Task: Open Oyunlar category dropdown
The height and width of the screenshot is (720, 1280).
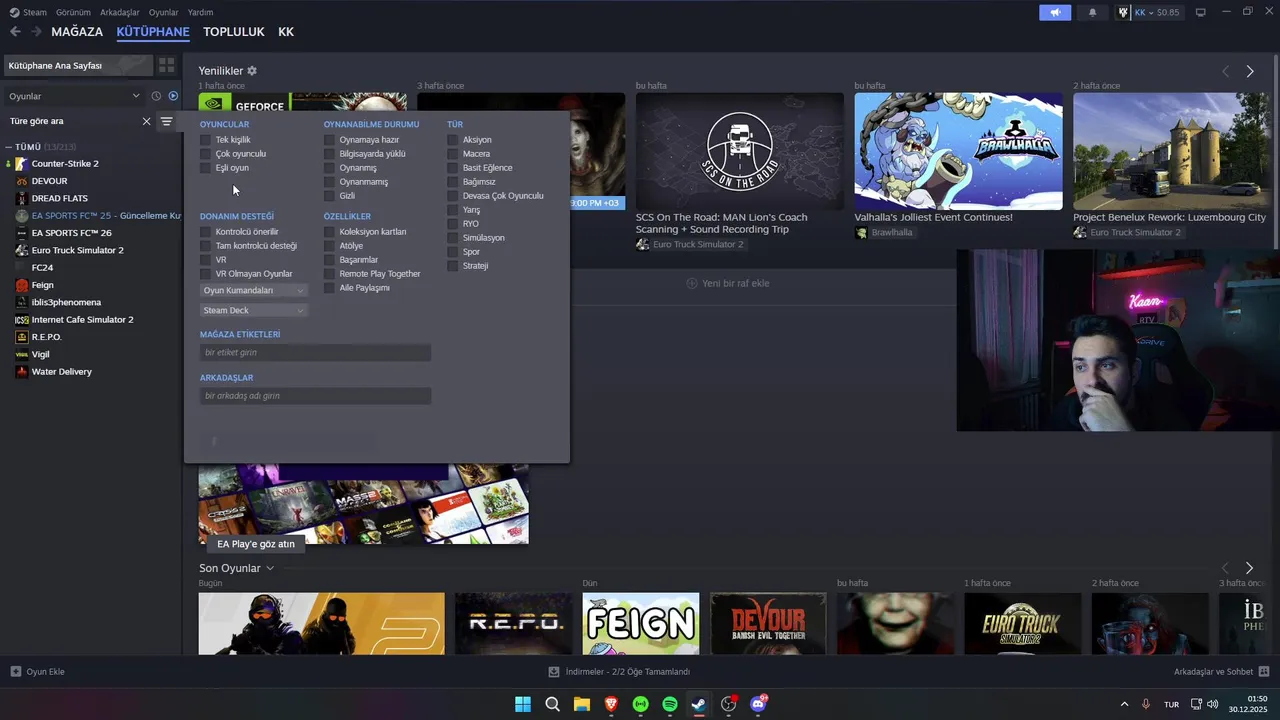Action: click(x=74, y=96)
